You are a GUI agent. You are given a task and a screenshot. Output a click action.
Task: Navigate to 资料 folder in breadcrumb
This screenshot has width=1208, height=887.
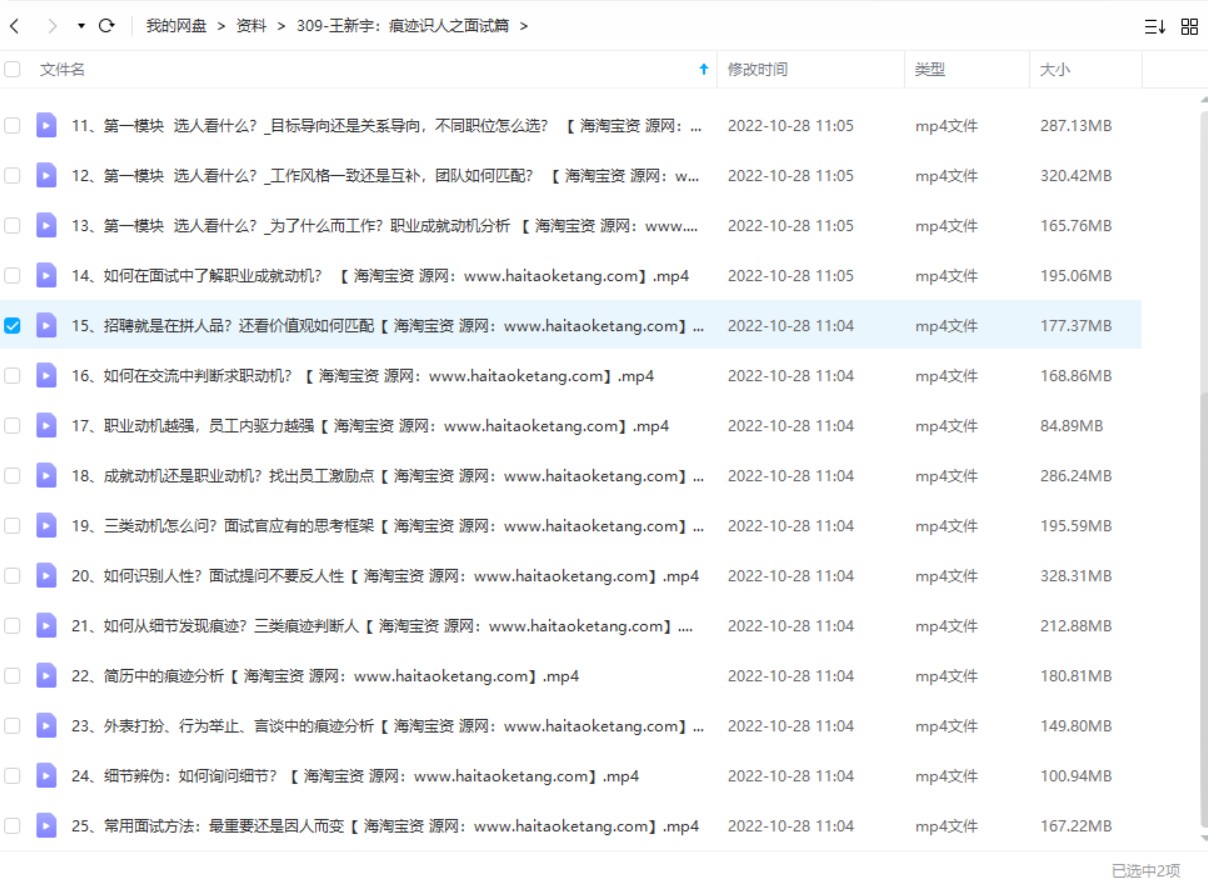(251, 26)
